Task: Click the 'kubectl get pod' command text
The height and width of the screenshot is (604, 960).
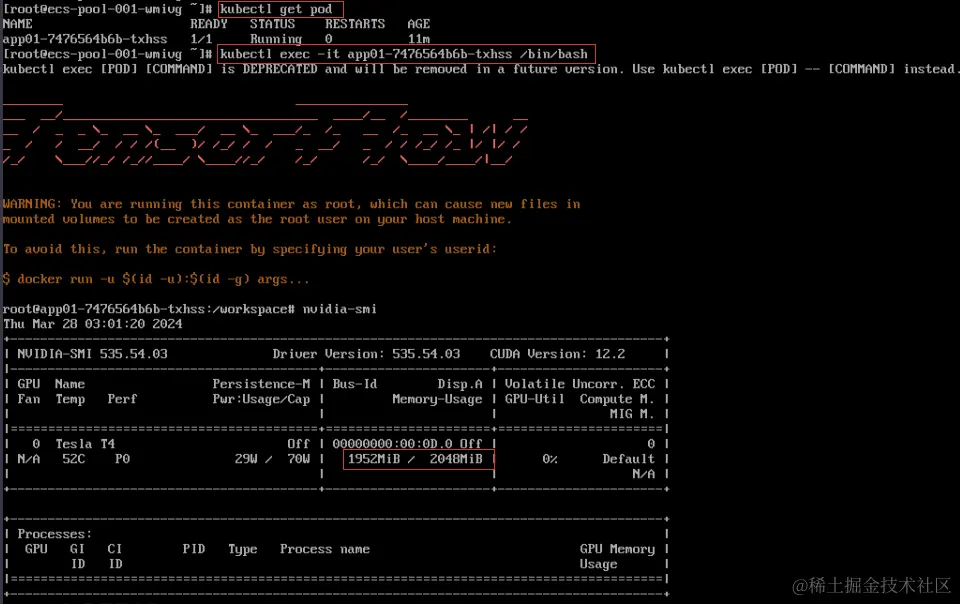Action: click(x=276, y=9)
